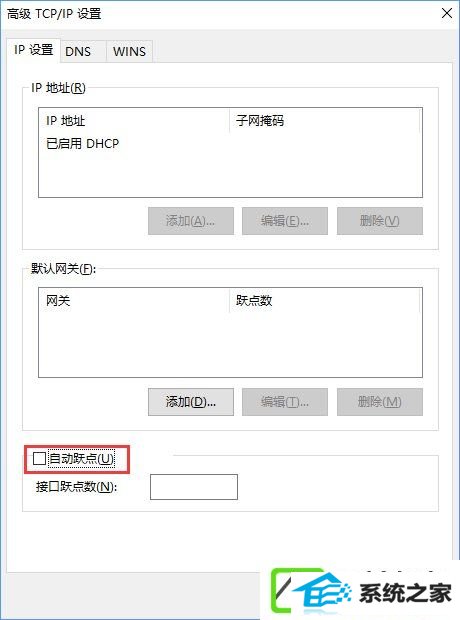460x620 pixels.
Task: Click the 编辑(E)... button
Action: pyautogui.click(x=285, y=221)
